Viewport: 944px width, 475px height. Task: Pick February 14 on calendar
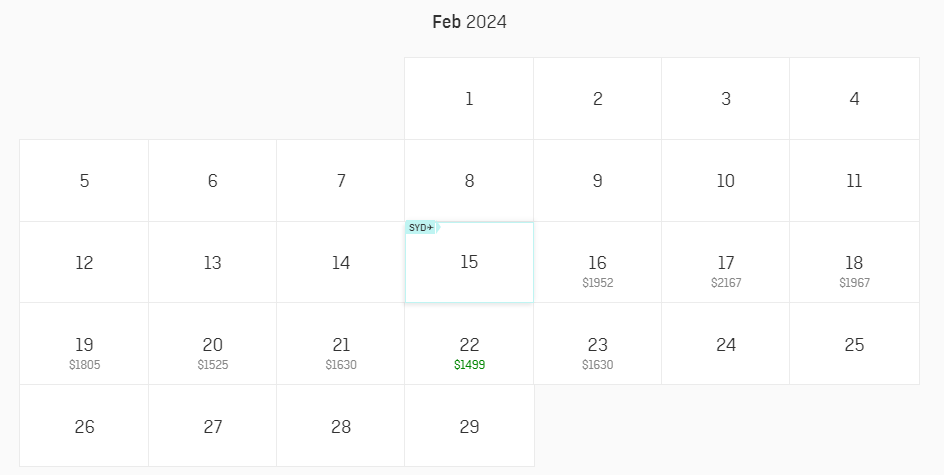tap(341, 262)
